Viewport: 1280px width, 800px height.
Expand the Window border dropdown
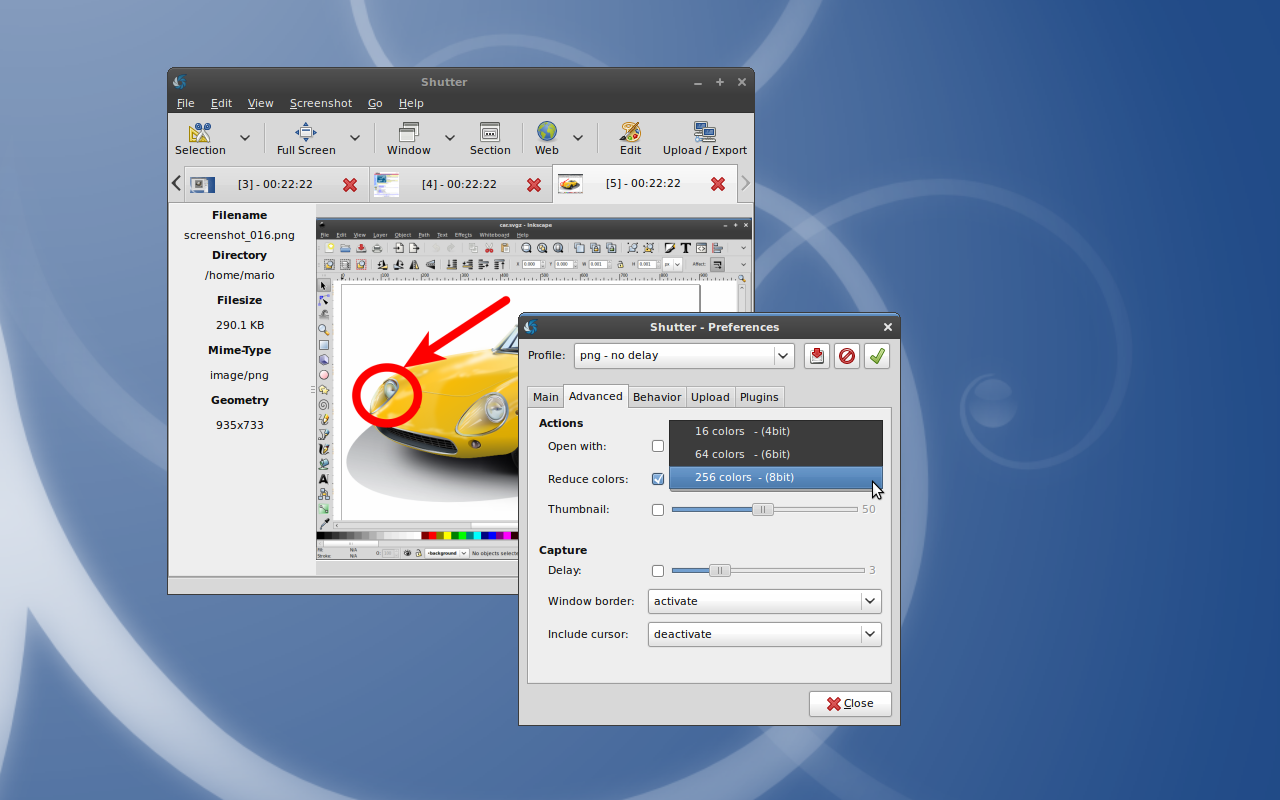click(x=765, y=601)
